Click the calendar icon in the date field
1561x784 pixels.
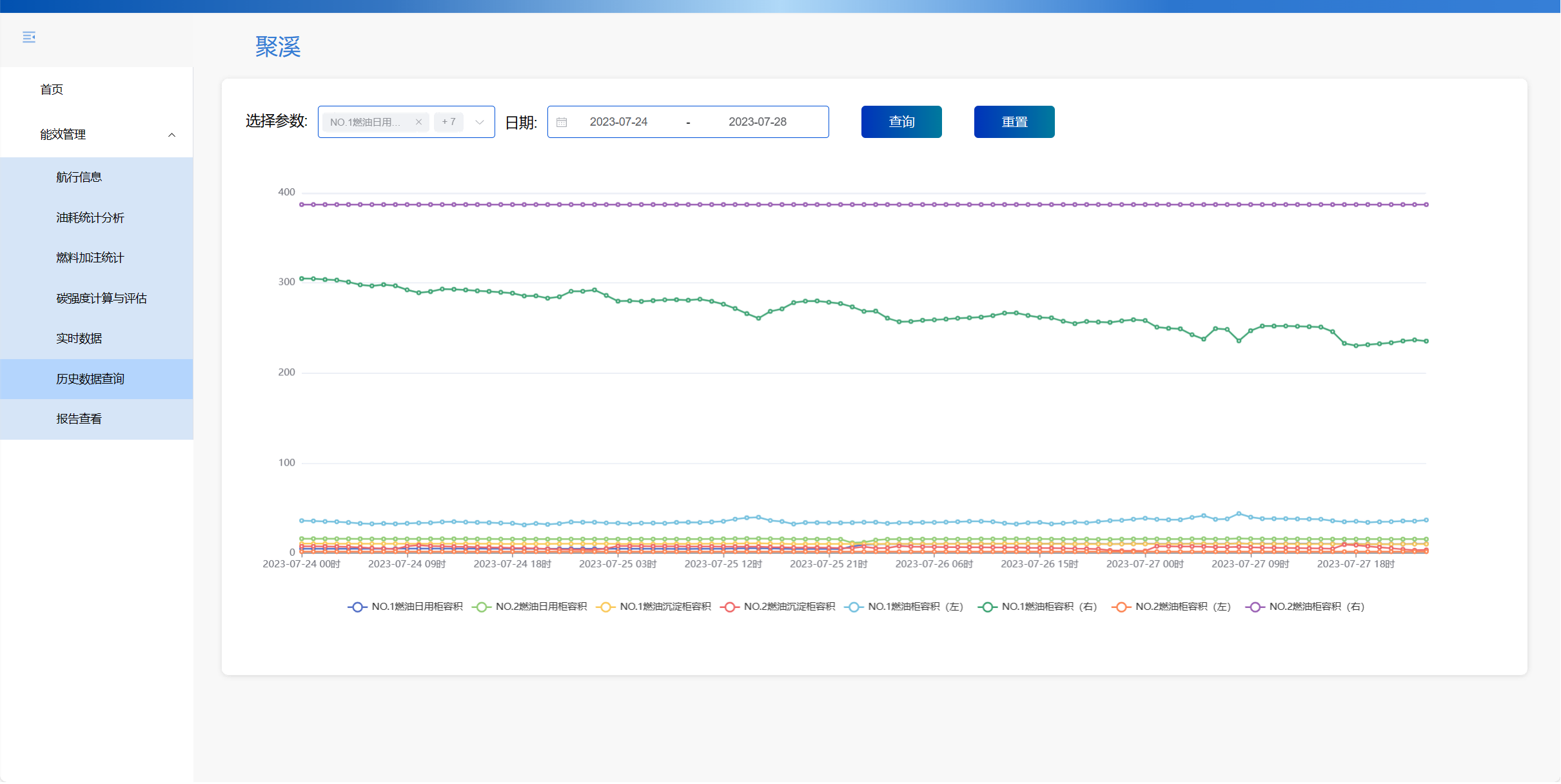pyautogui.click(x=562, y=122)
